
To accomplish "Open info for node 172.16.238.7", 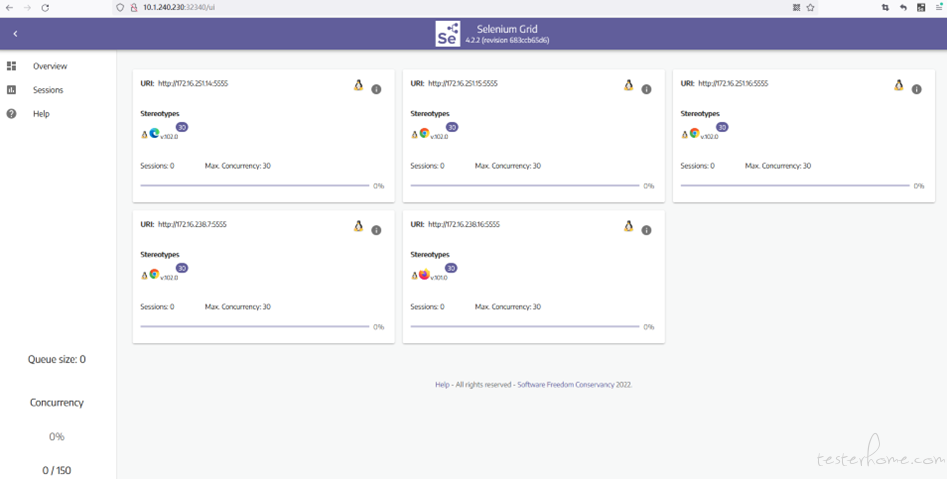I will [376, 230].
